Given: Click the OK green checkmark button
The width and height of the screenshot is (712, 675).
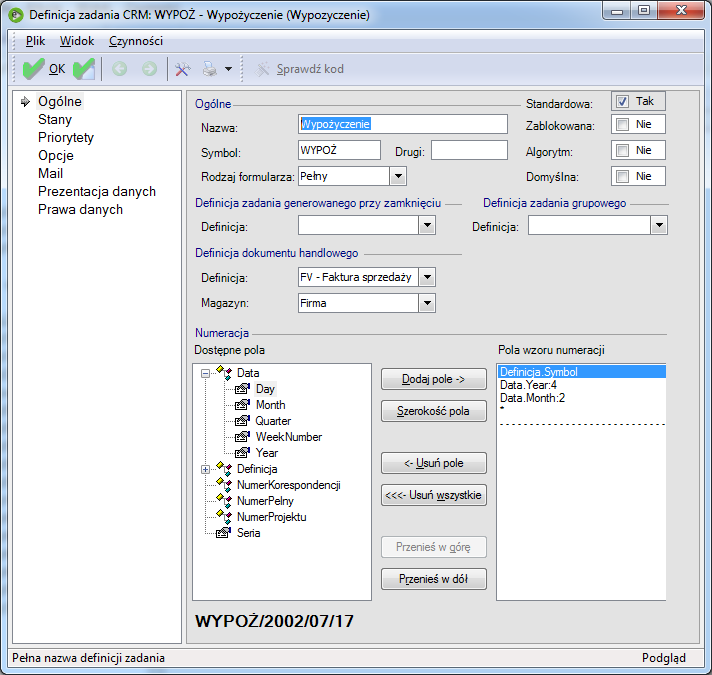Looking at the screenshot, I should [x=44, y=69].
